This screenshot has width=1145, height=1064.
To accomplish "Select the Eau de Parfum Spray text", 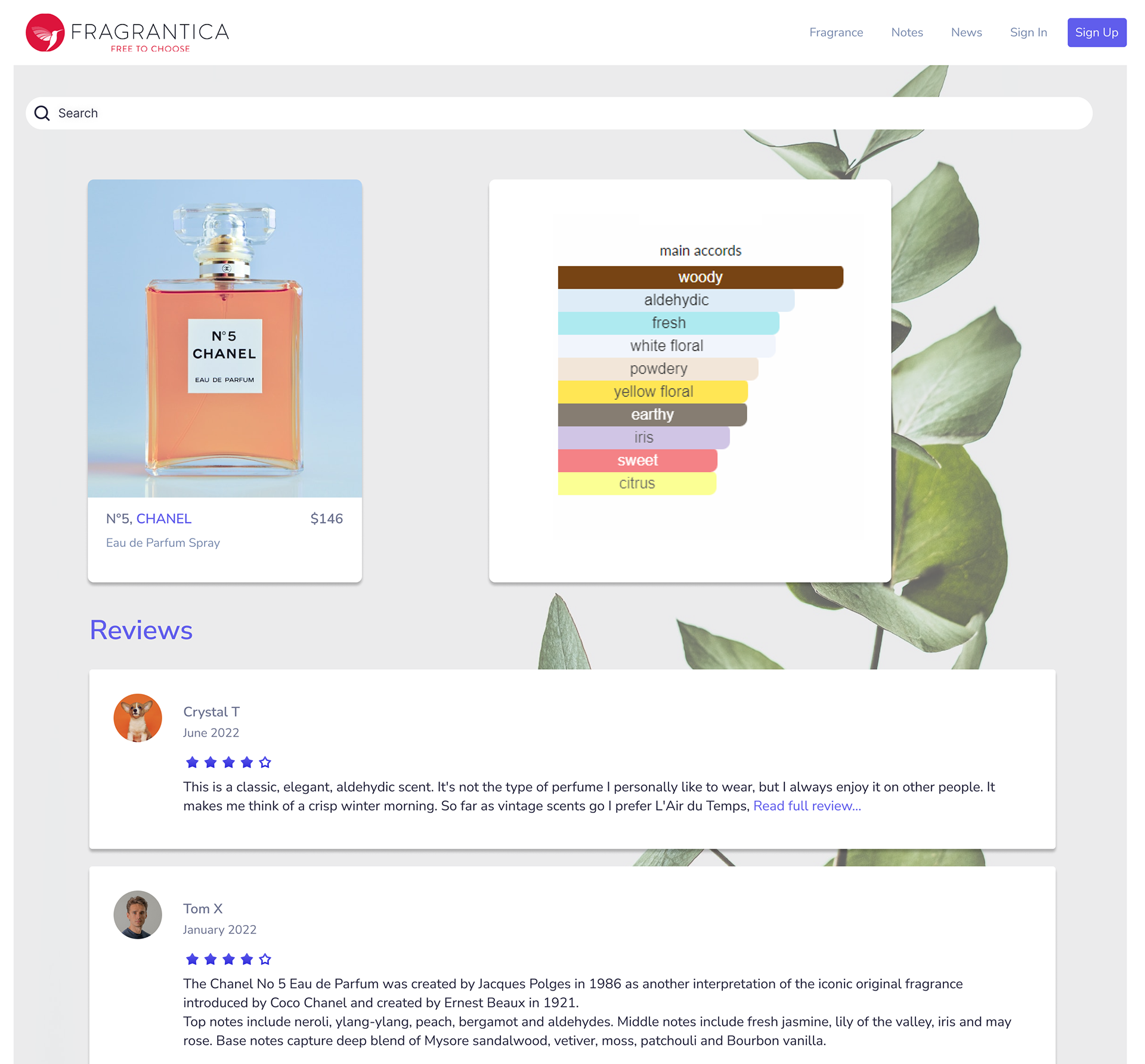I will coord(163,543).
